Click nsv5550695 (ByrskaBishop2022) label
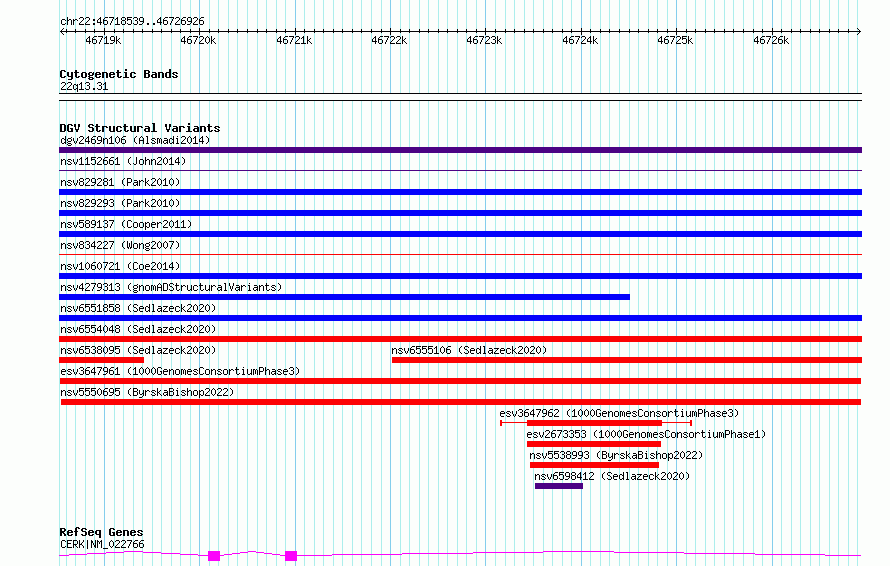The image size is (890, 566). (x=147, y=392)
